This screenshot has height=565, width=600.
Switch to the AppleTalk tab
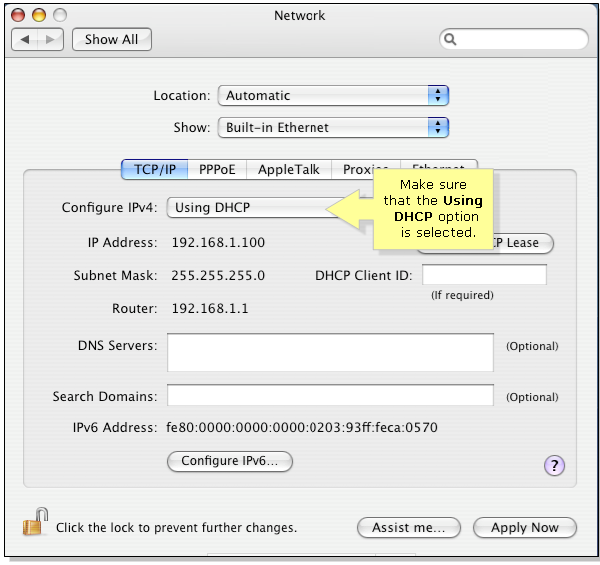289,169
